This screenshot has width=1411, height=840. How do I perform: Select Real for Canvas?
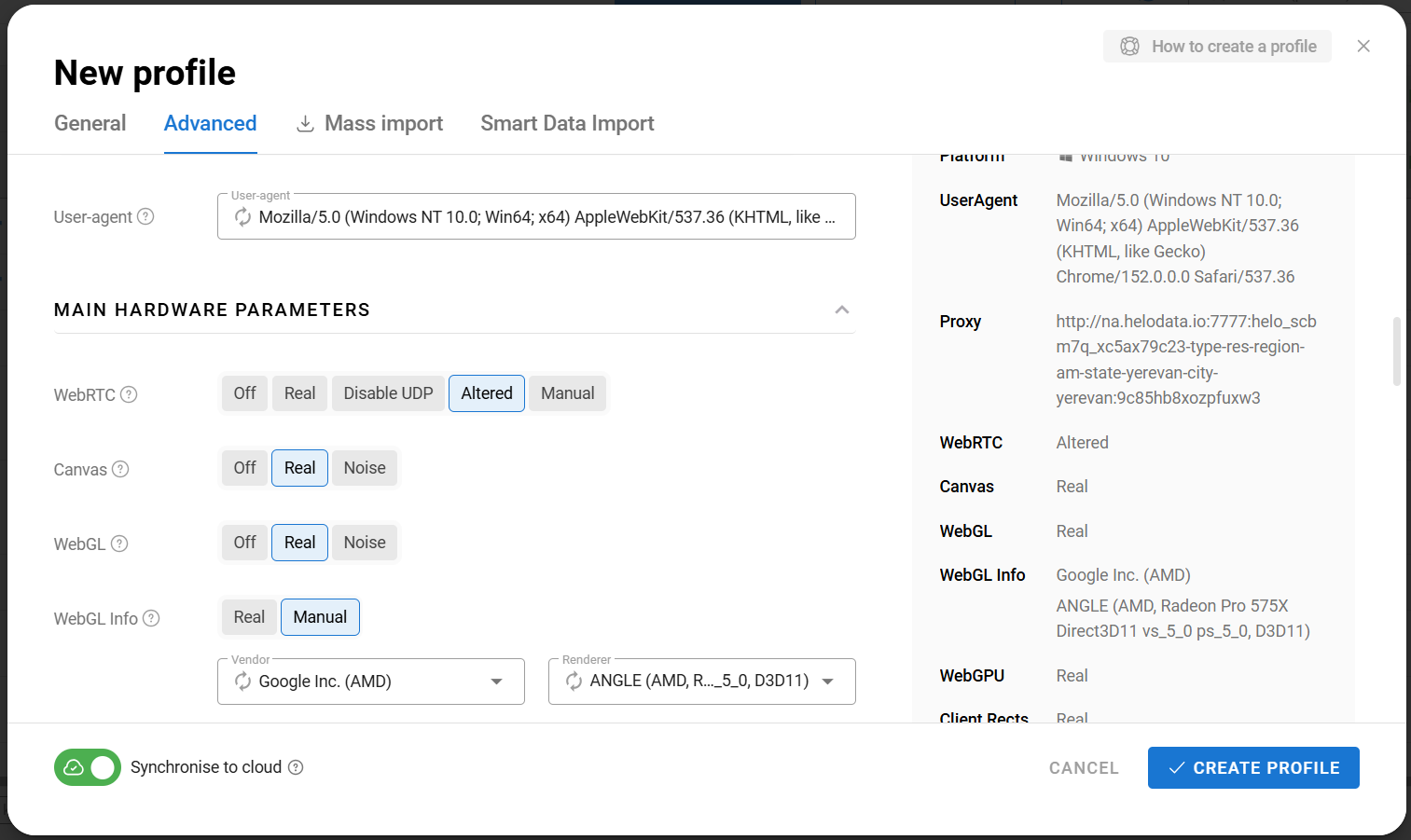299,468
